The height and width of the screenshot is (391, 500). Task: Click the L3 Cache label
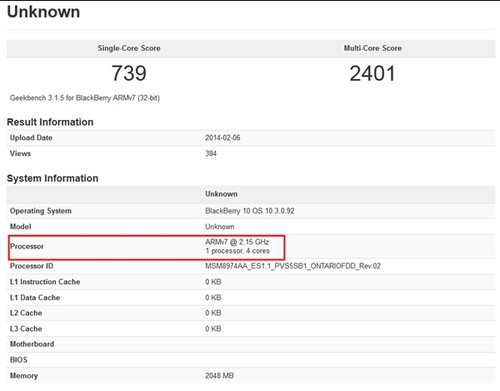click(x=26, y=329)
